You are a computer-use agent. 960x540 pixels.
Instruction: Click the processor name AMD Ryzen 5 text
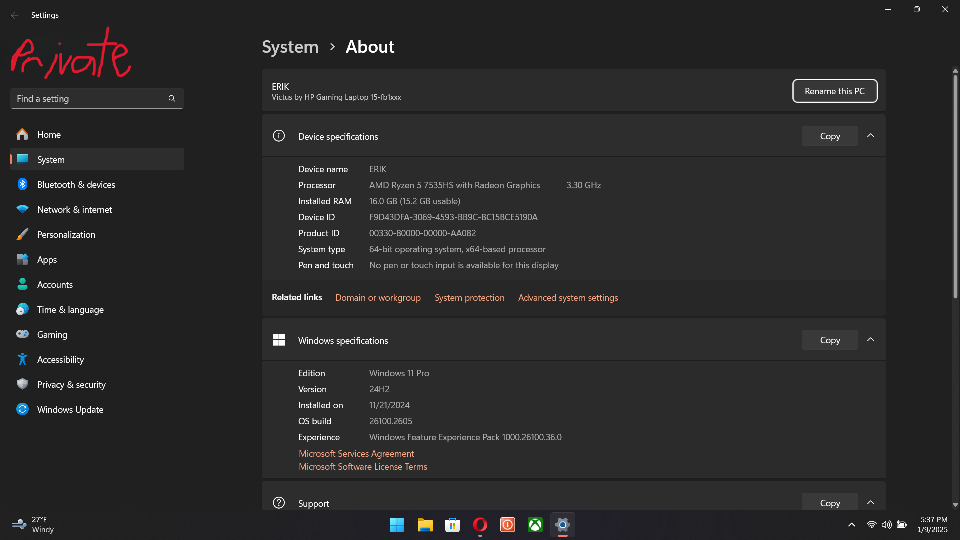pyautogui.click(x=454, y=185)
